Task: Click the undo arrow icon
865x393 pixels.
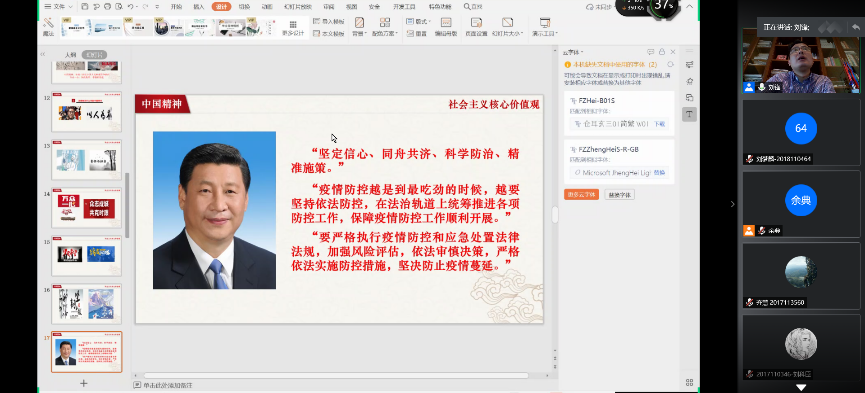Action: coord(131,7)
